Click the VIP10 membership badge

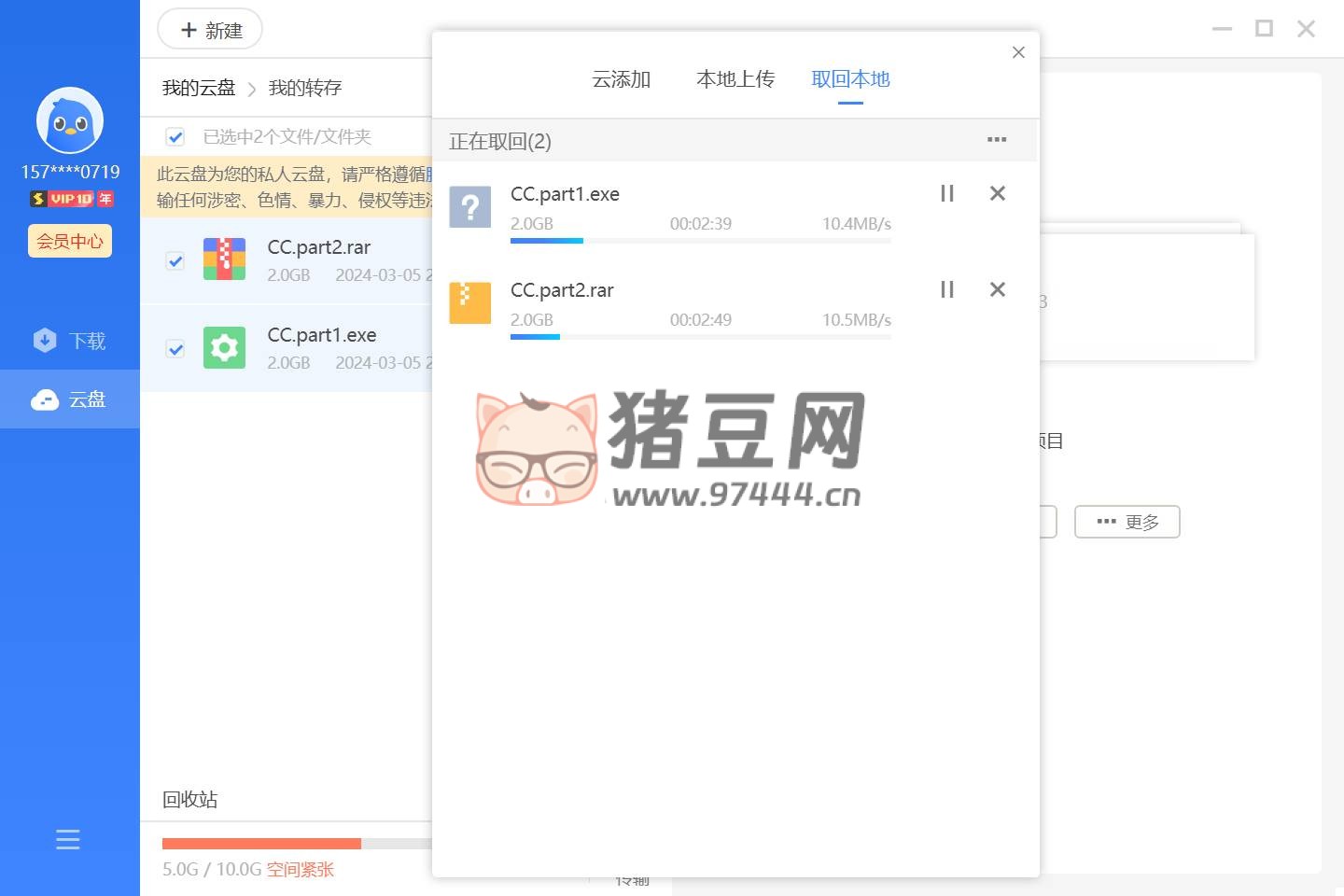coord(71,199)
